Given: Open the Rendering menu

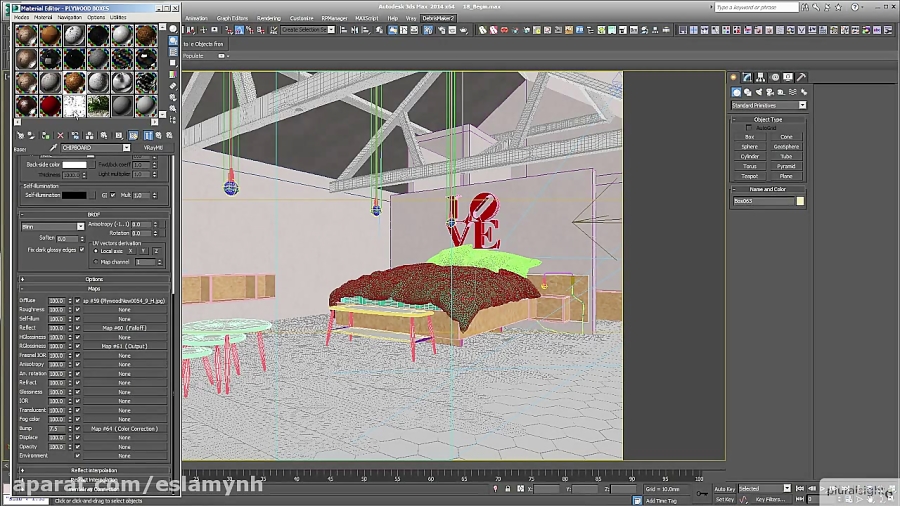Looking at the screenshot, I should coord(268,18).
